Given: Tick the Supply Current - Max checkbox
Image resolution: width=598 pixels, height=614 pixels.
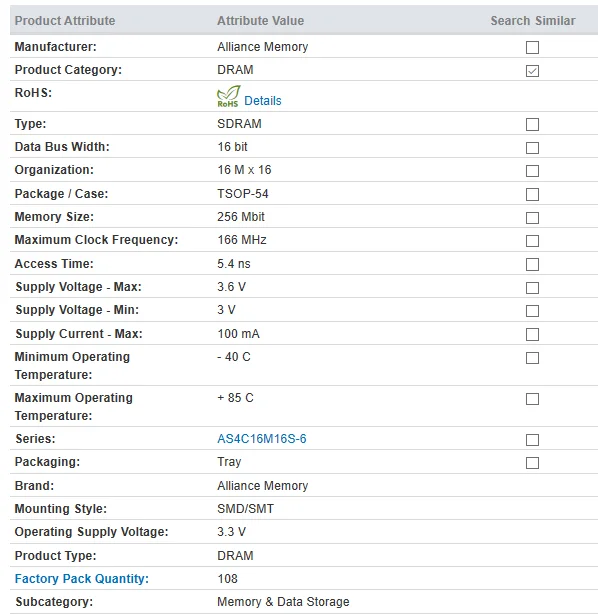Looking at the screenshot, I should tap(532, 334).
